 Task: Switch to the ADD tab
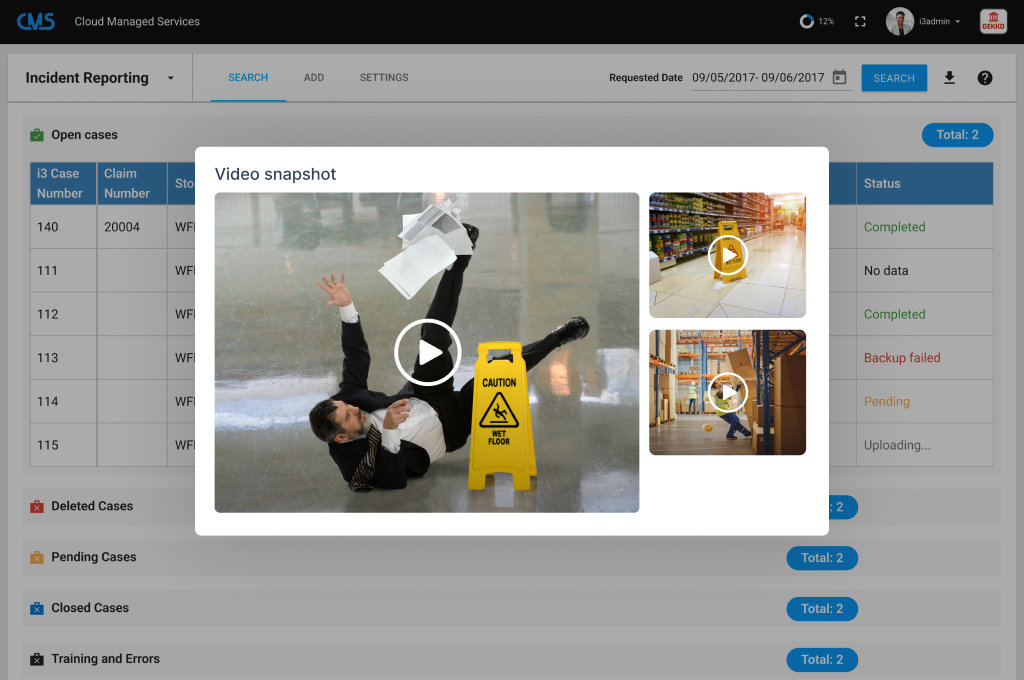[313, 77]
